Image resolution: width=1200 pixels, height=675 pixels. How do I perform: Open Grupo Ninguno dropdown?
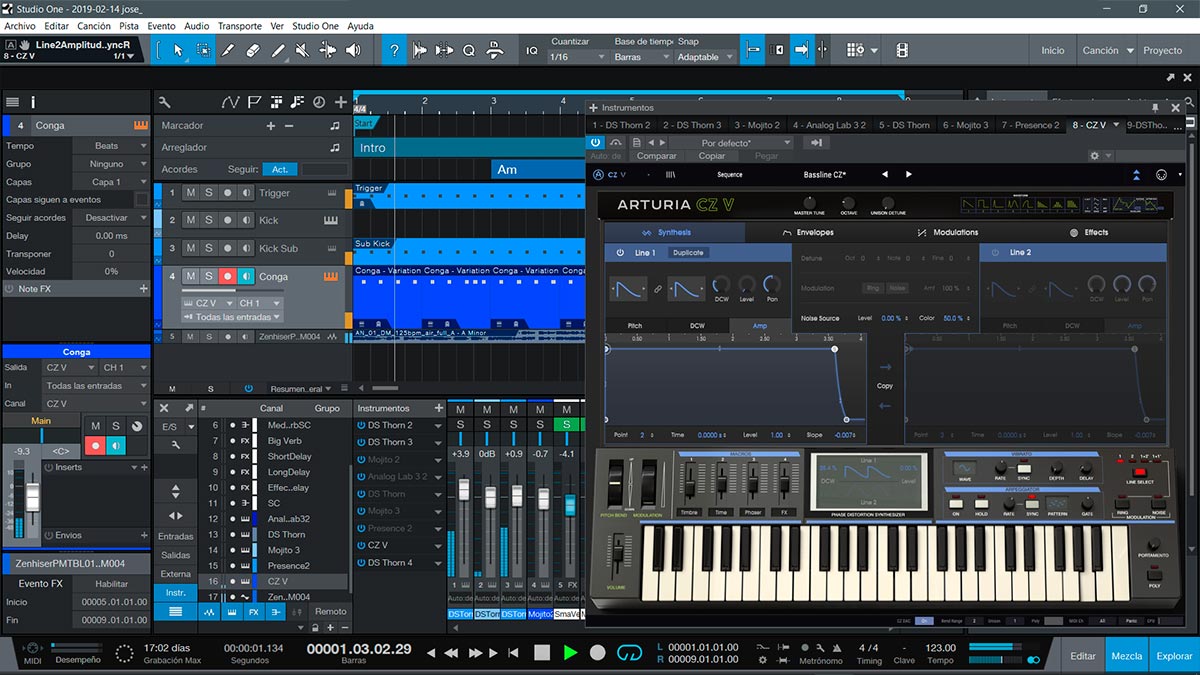111,164
